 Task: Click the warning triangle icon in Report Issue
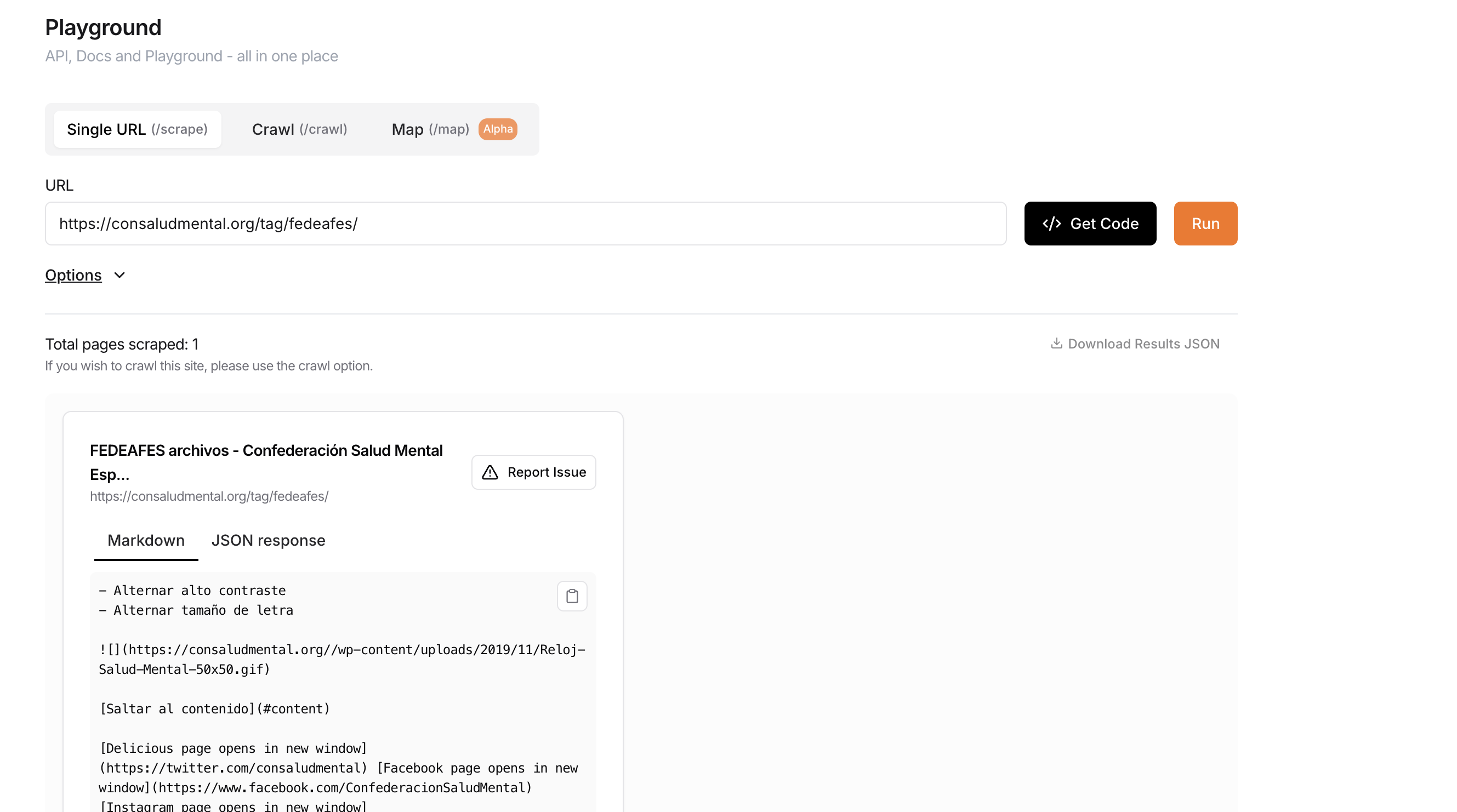490,472
